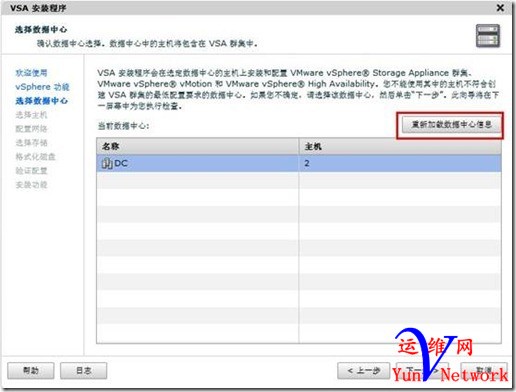Click the 格式化磁盘 step

coord(35,157)
